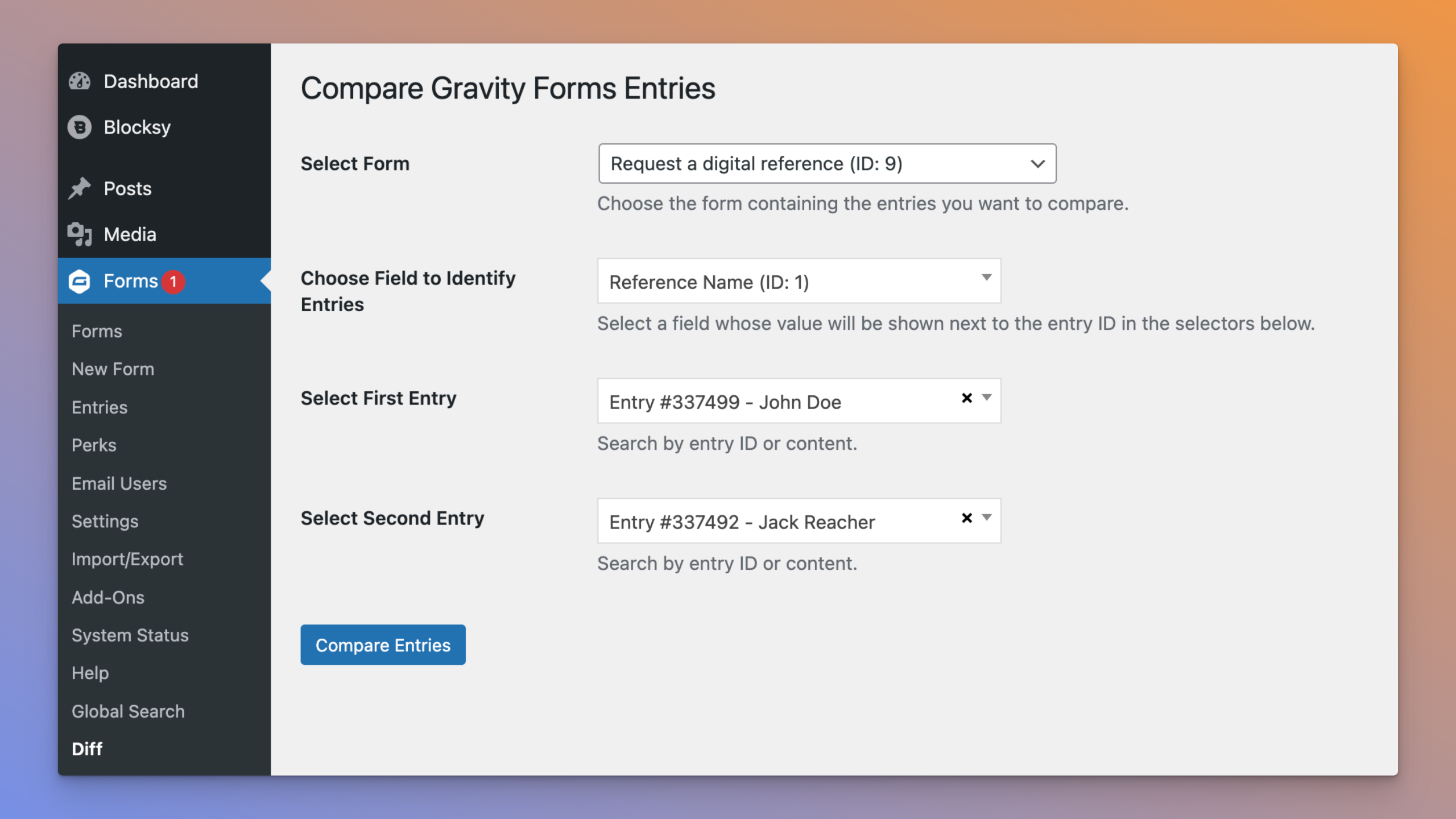Open the top-level Forms menu

click(164, 281)
